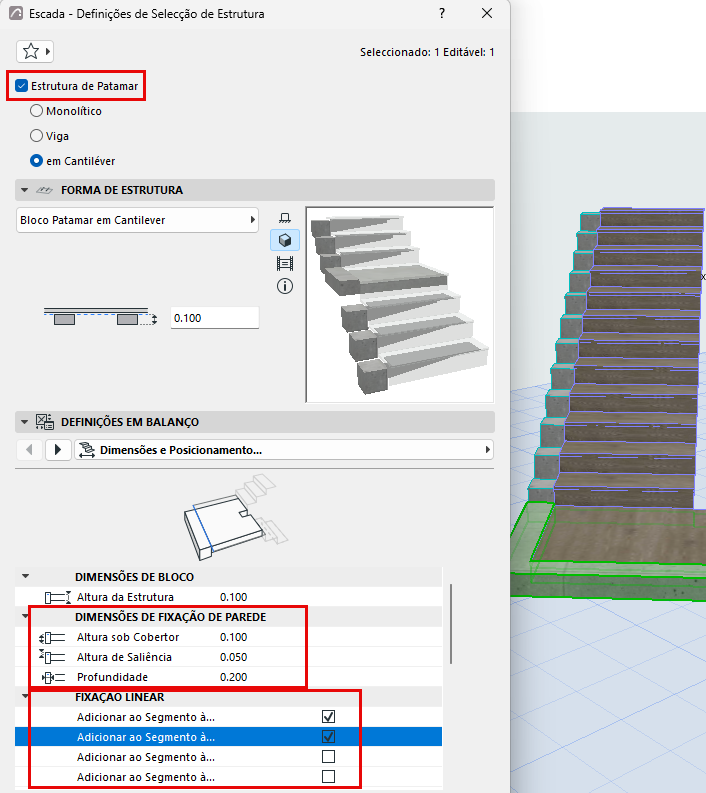The height and width of the screenshot is (793, 706).
Task: Click the info preview icon
Action: pyautogui.click(x=285, y=286)
